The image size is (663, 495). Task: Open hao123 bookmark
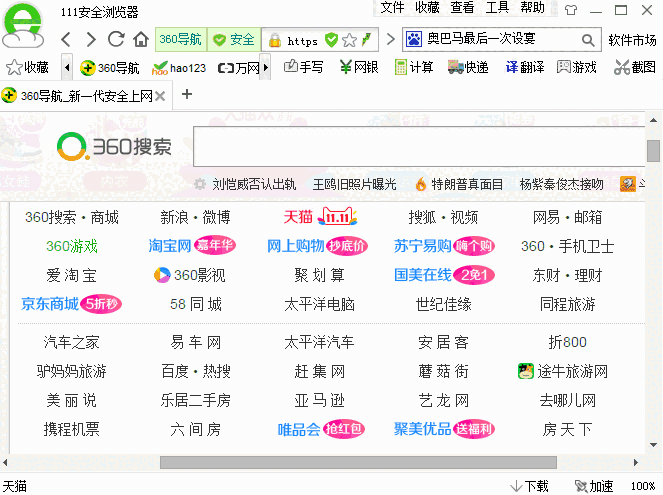[179, 68]
